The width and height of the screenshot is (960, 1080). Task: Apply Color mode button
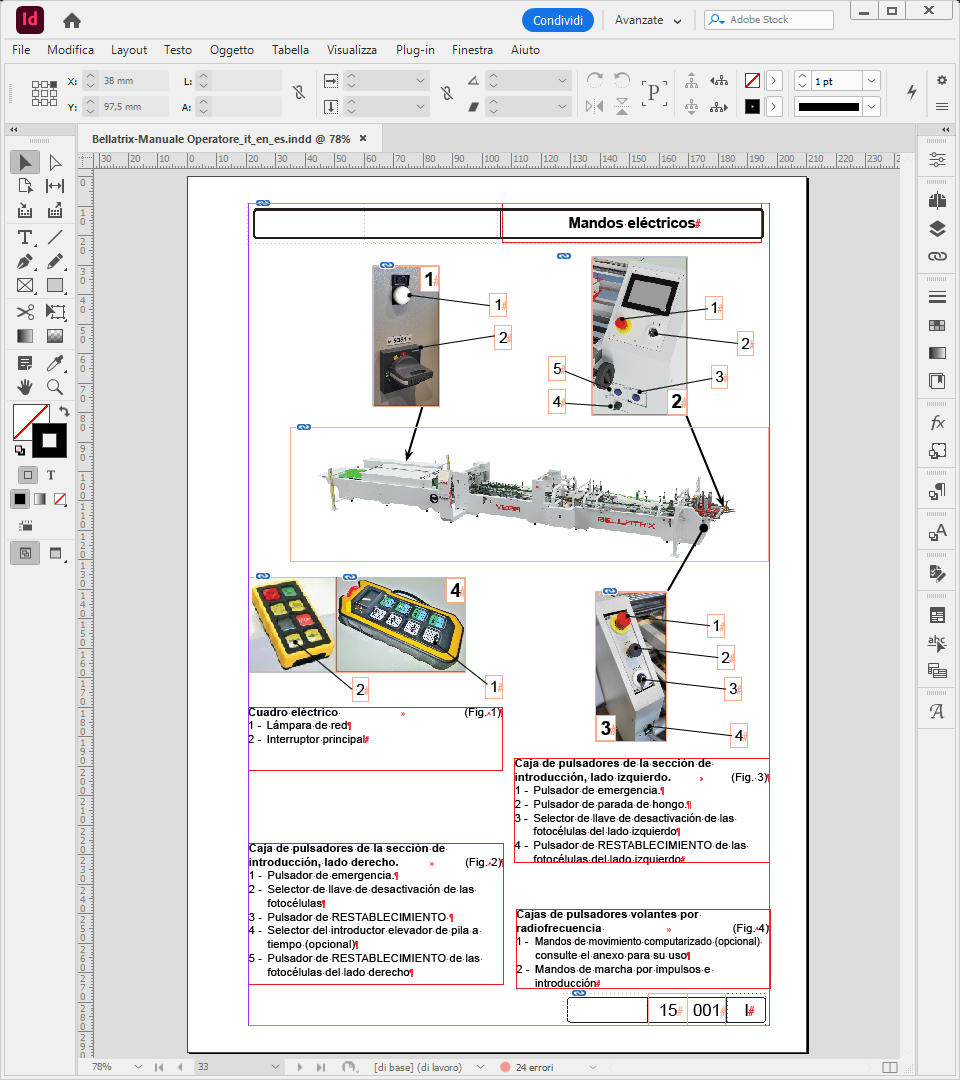(x=20, y=499)
